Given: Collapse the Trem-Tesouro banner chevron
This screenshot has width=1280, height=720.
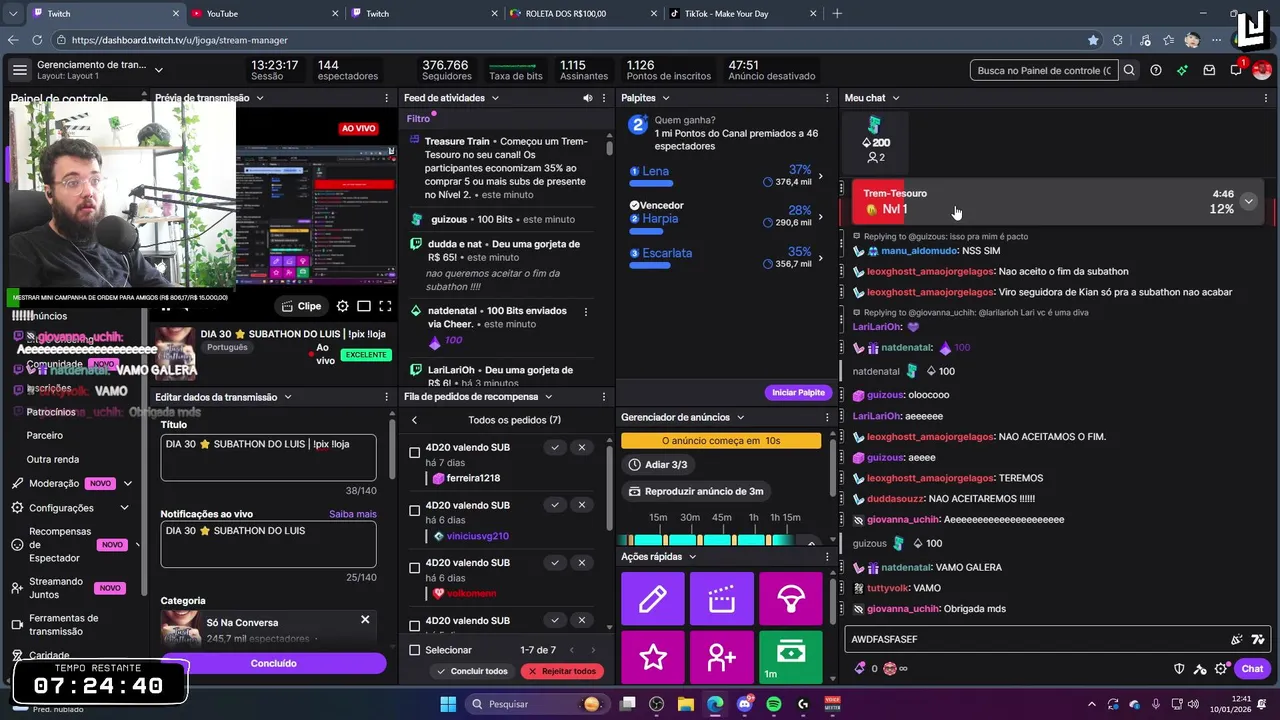Looking at the screenshot, I should tap(1248, 201).
